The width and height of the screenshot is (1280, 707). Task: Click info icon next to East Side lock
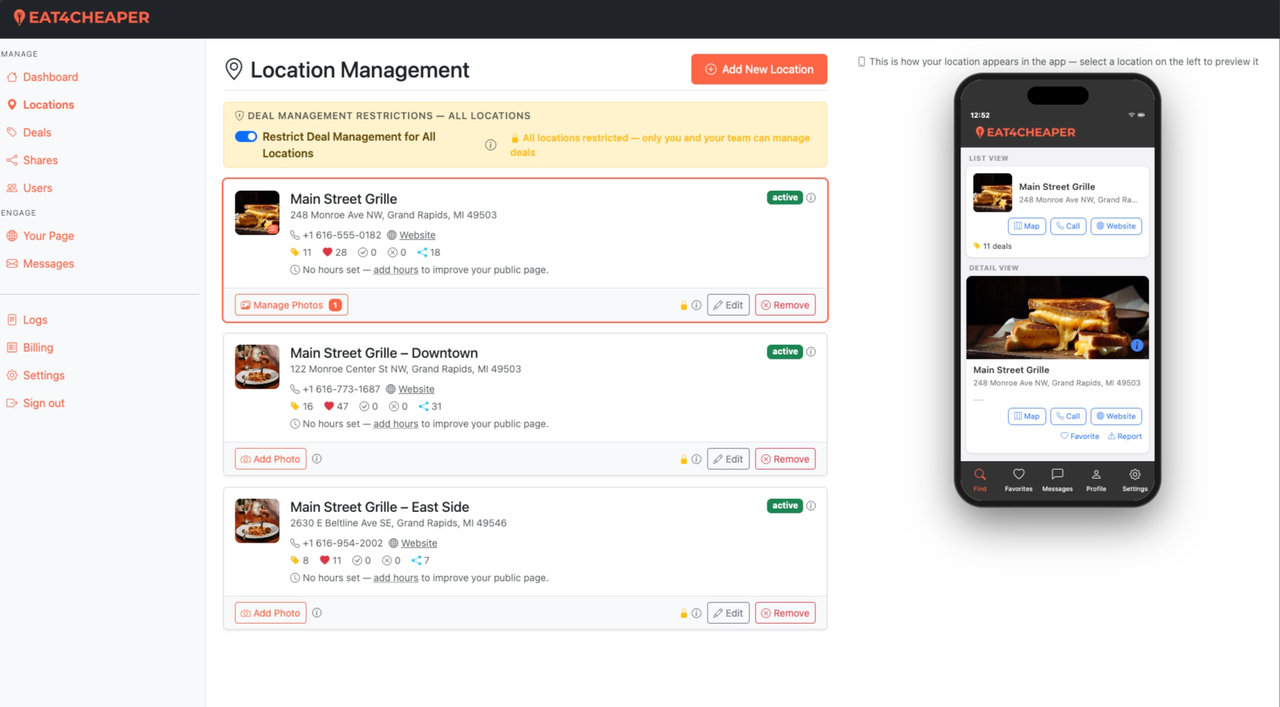(697, 613)
